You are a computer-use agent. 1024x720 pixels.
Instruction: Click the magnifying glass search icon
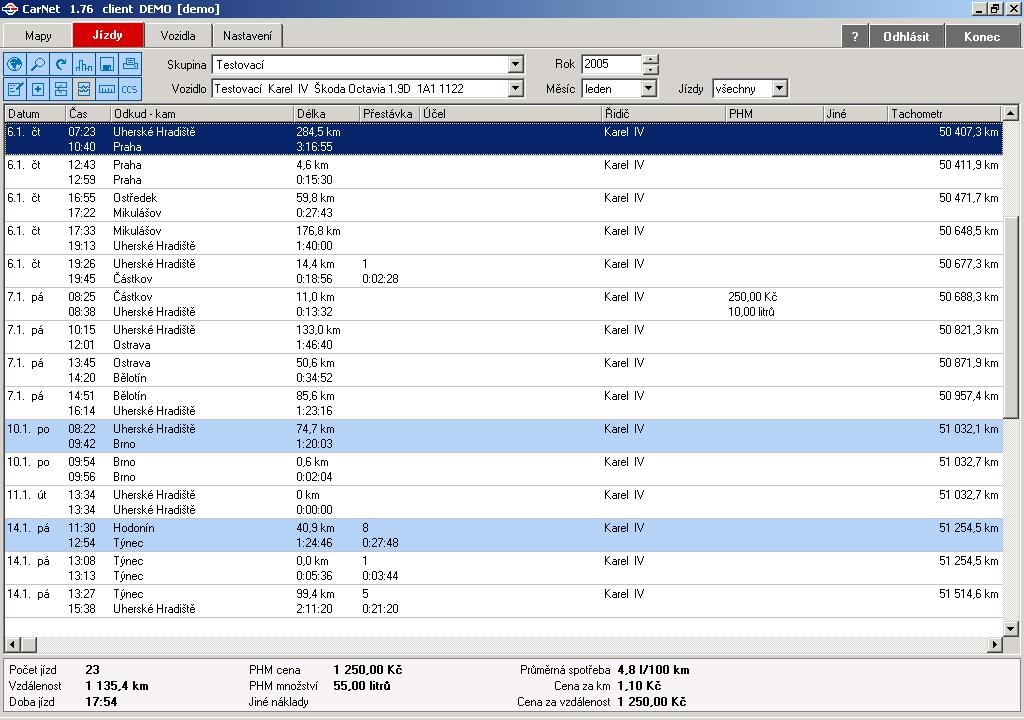pyautogui.click(x=38, y=64)
